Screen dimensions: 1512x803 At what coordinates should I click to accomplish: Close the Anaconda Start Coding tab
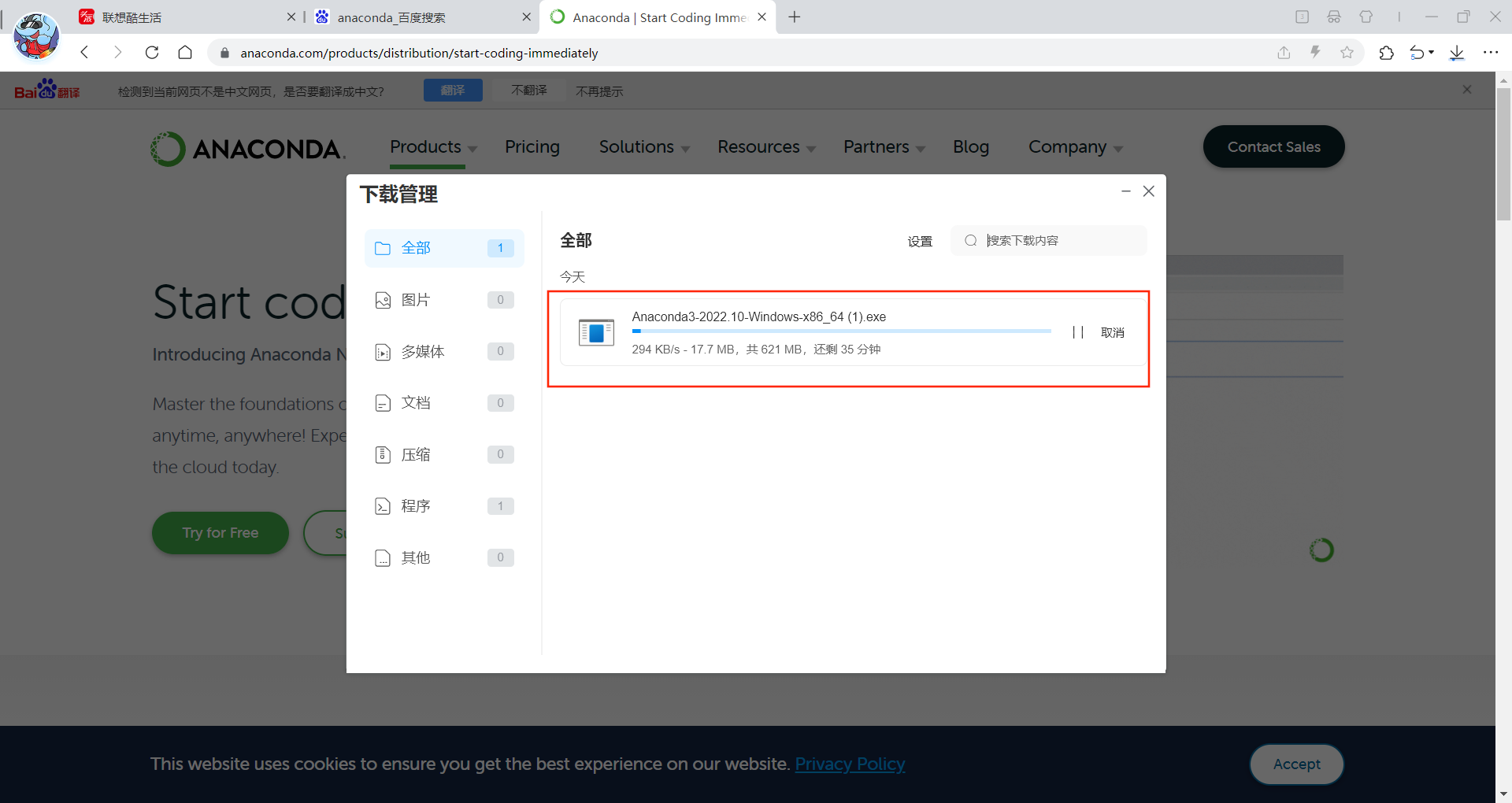[762, 17]
